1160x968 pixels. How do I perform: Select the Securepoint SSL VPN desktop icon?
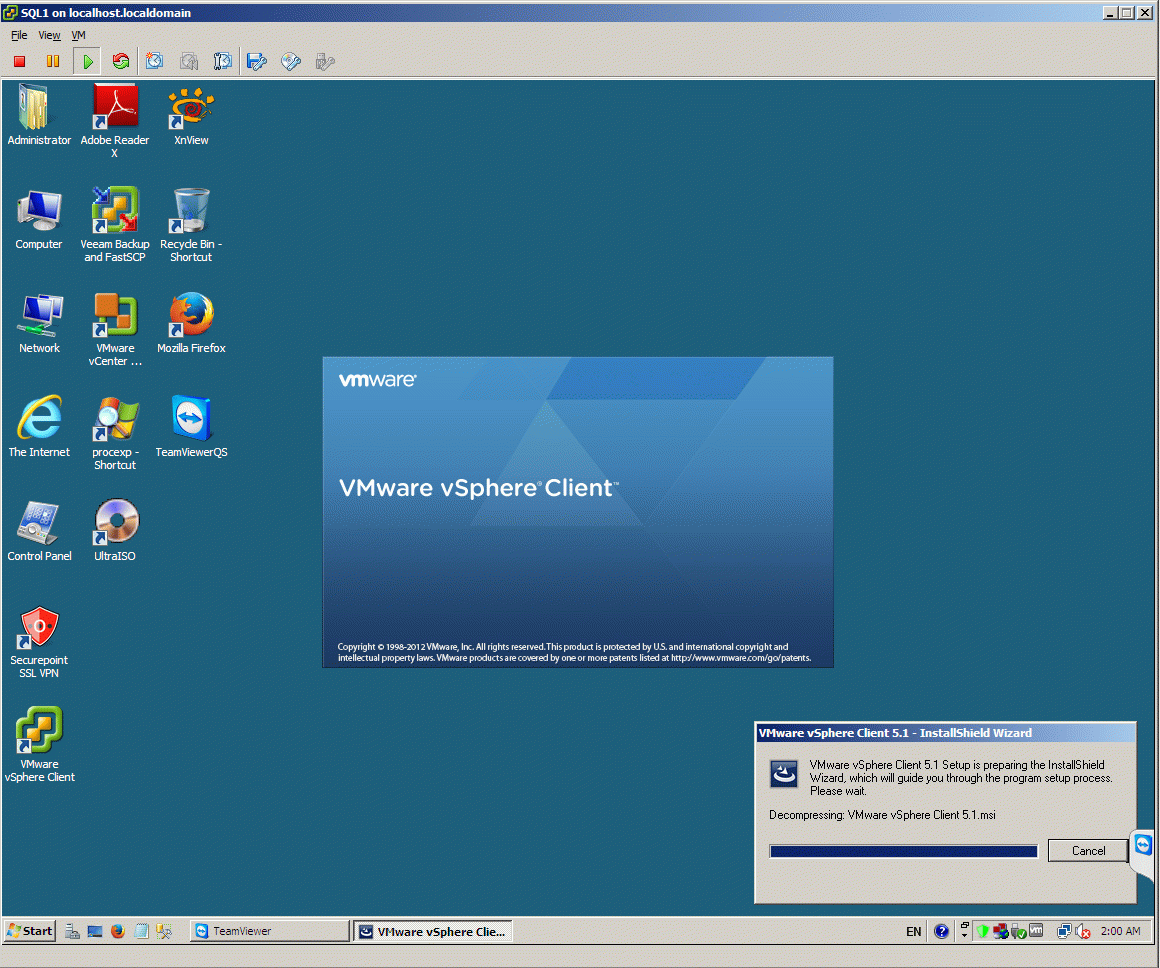click(39, 642)
